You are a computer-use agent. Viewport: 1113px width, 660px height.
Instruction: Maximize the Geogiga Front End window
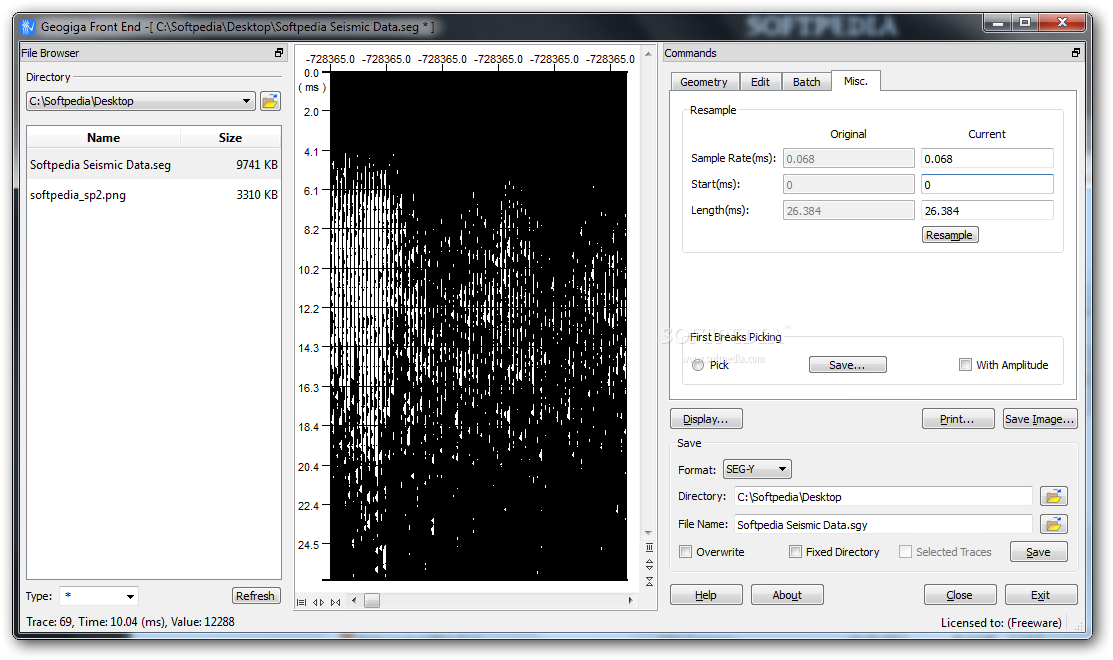[x=1025, y=23]
